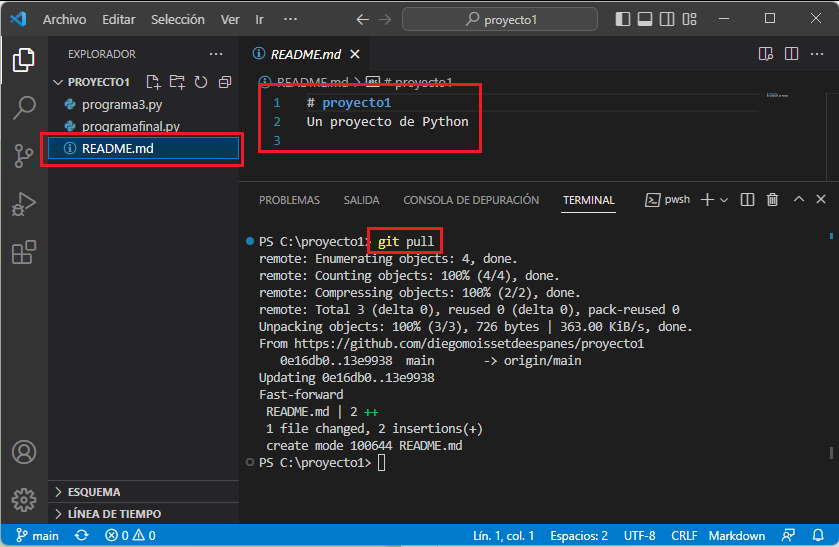Open the Extensions view
This screenshot has height=547, width=839.
[x=24, y=252]
